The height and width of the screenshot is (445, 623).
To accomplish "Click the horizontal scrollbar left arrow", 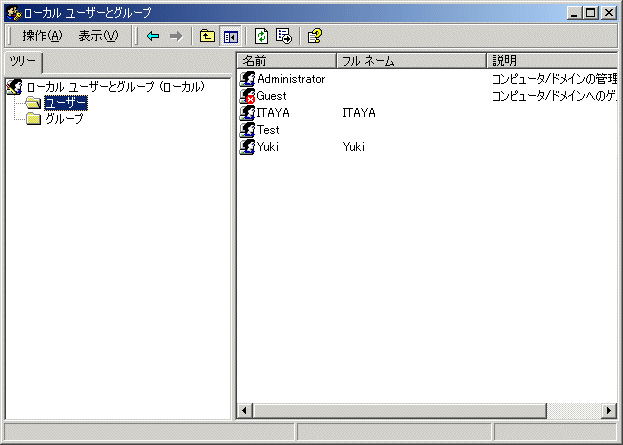I will [x=245, y=410].
